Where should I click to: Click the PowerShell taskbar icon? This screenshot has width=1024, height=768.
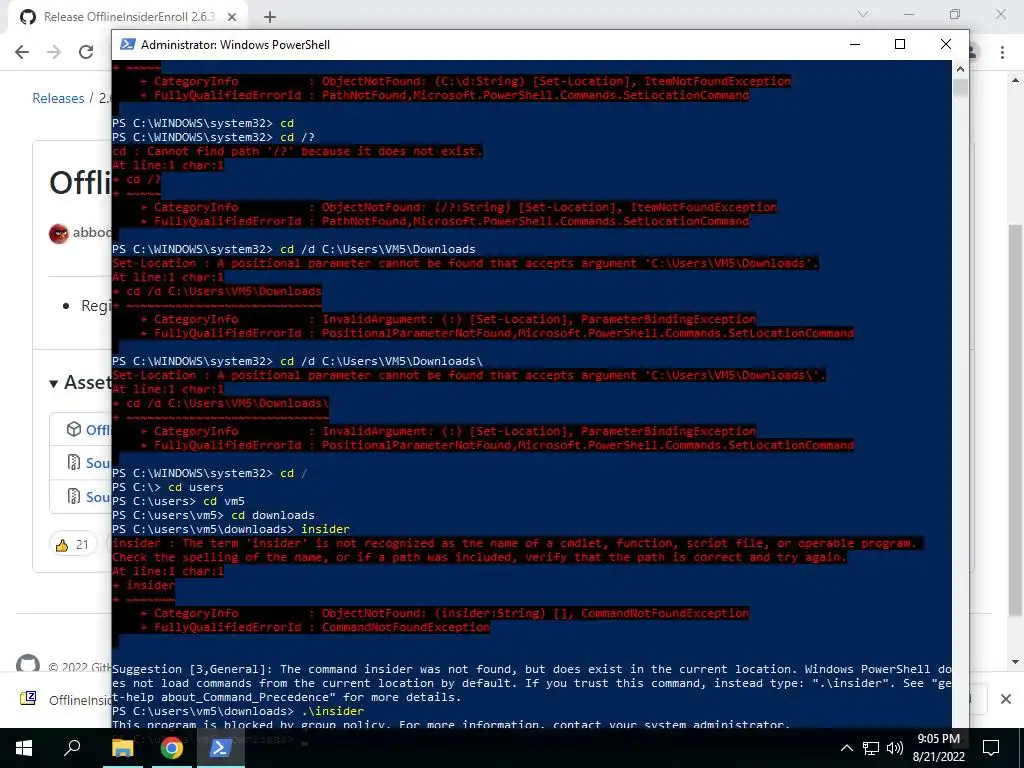click(x=219, y=748)
